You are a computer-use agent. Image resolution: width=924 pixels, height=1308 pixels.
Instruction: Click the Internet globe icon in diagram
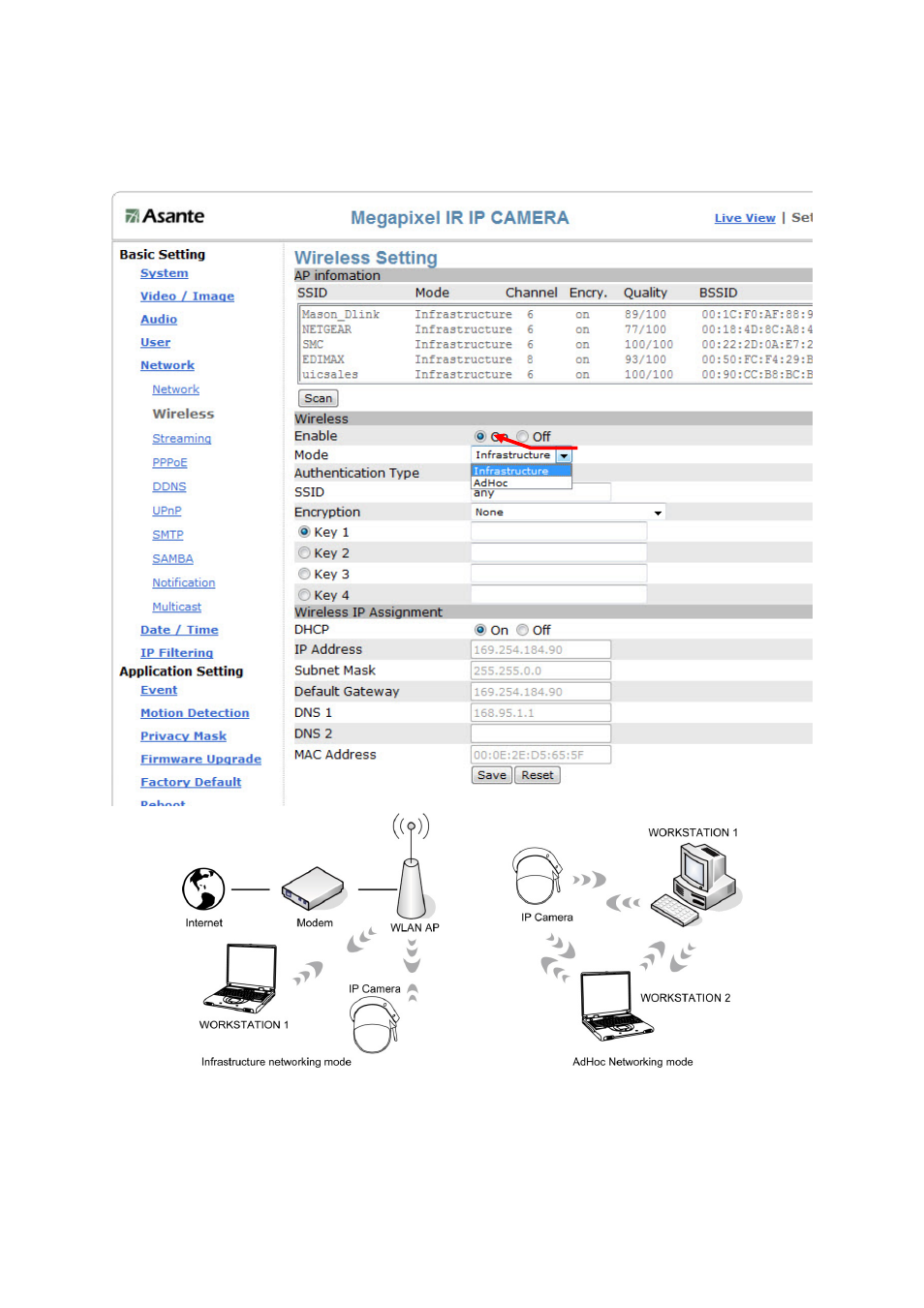point(203,888)
